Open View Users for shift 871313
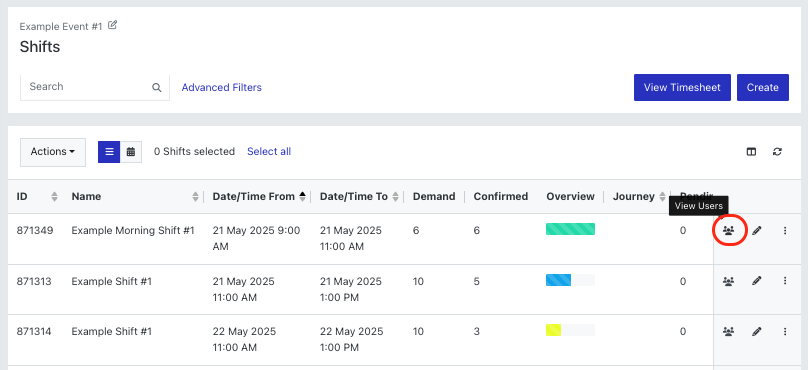The height and width of the screenshot is (370, 808). pos(728,281)
